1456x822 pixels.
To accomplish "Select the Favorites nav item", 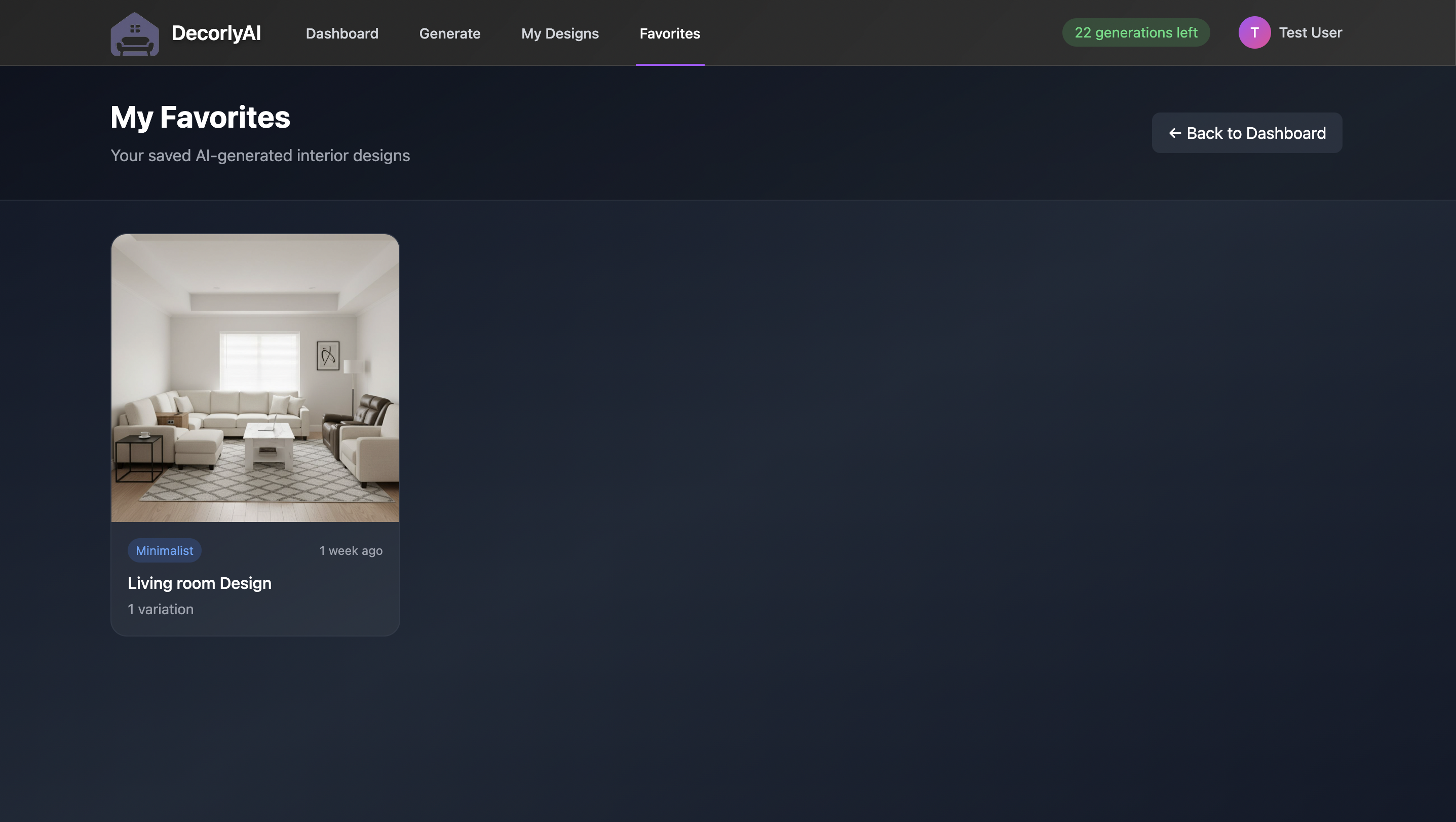I will (669, 33).
